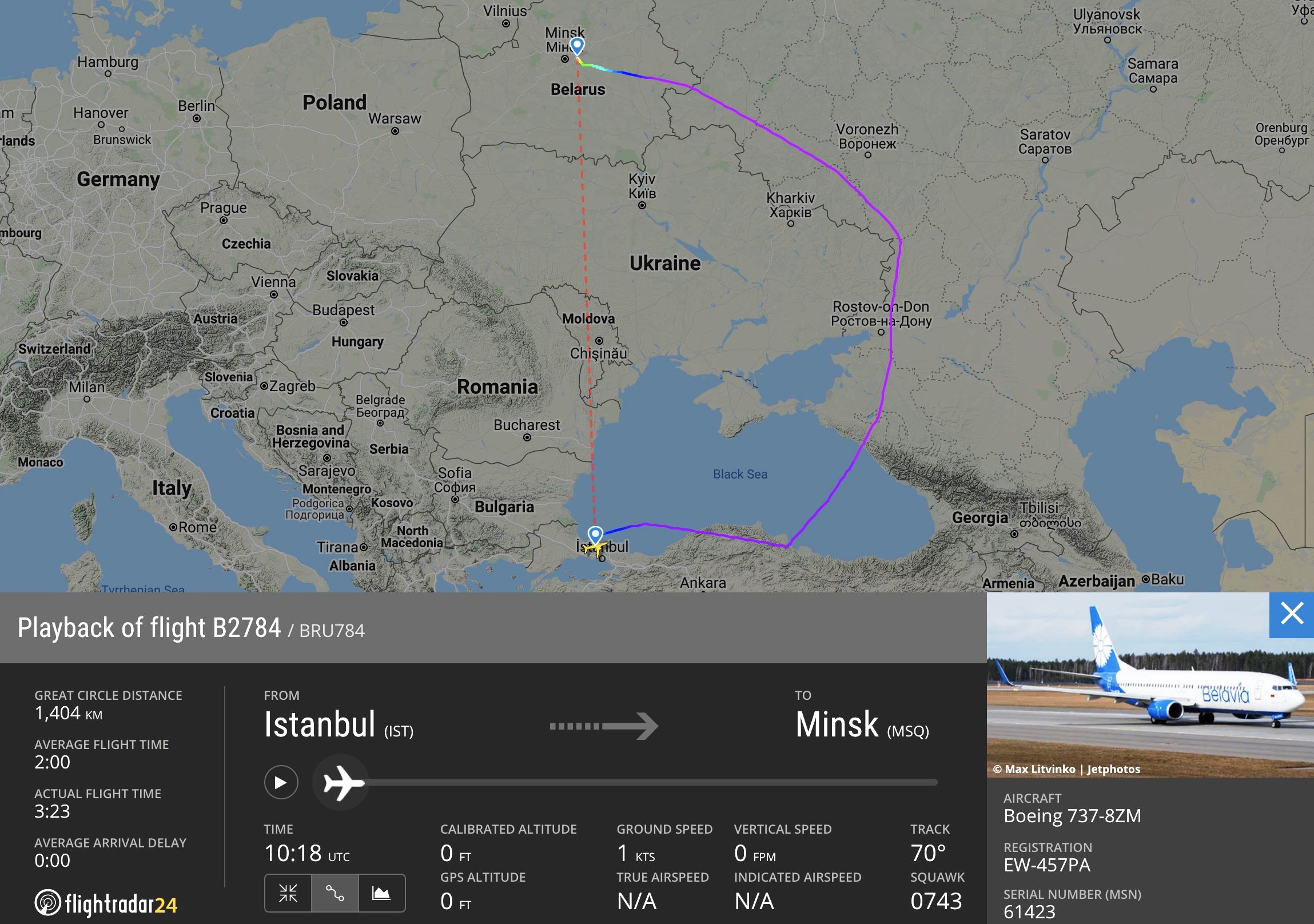Open the Belavia aircraft photo
Screen dimensions: 1314x924
[1150, 684]
